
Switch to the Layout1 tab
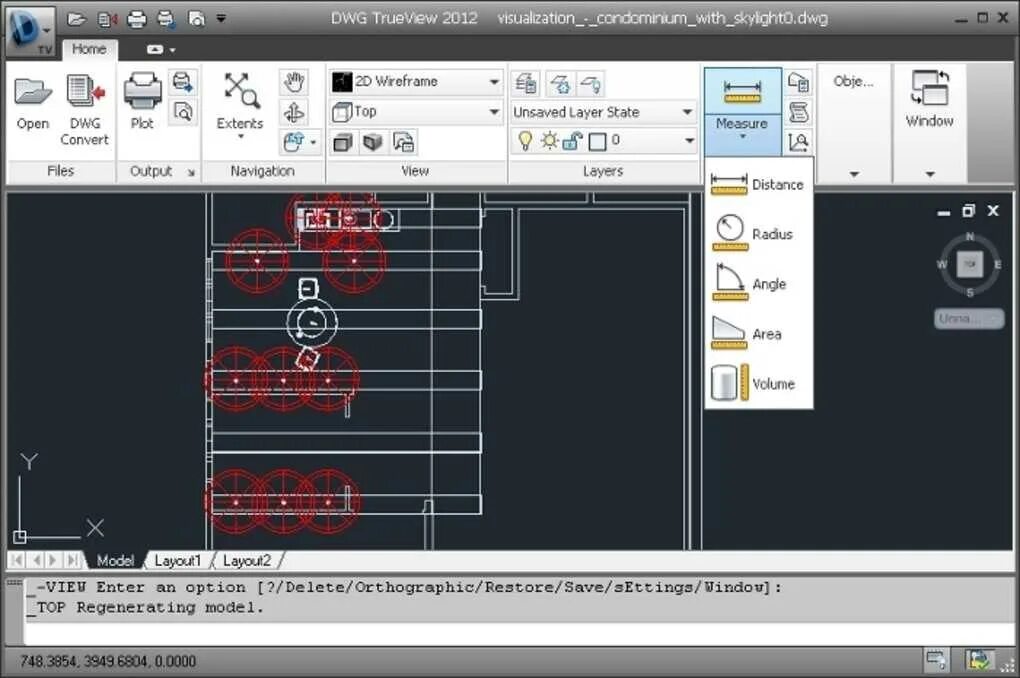177,560
